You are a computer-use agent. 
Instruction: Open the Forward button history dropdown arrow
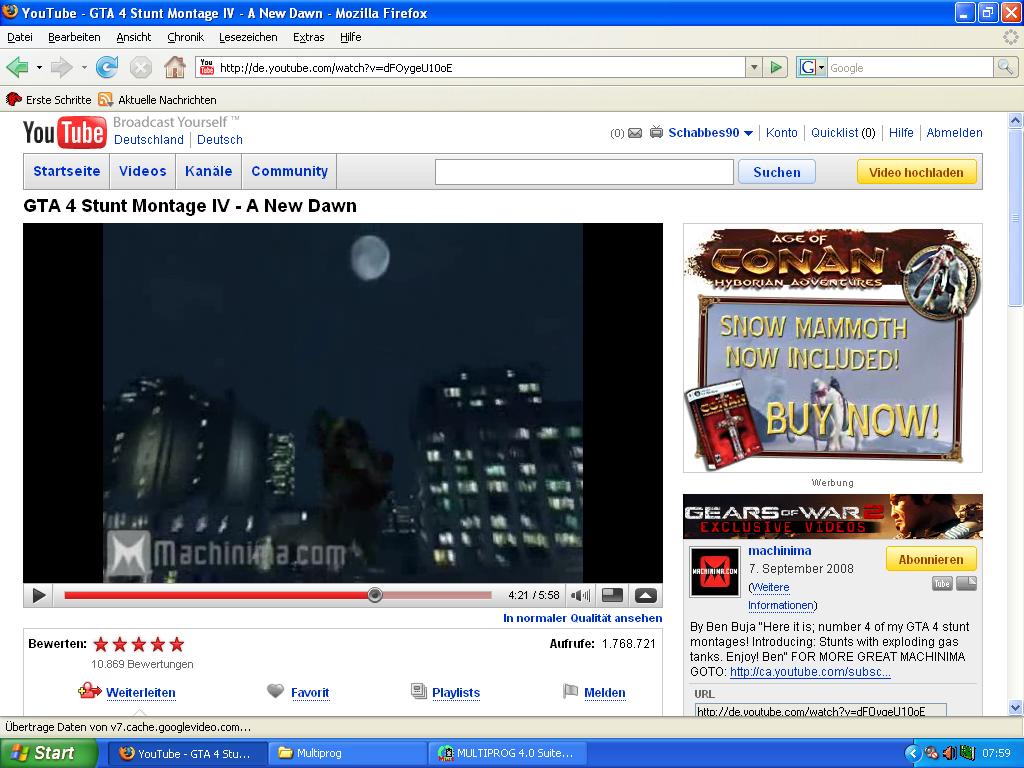point(84,67)
